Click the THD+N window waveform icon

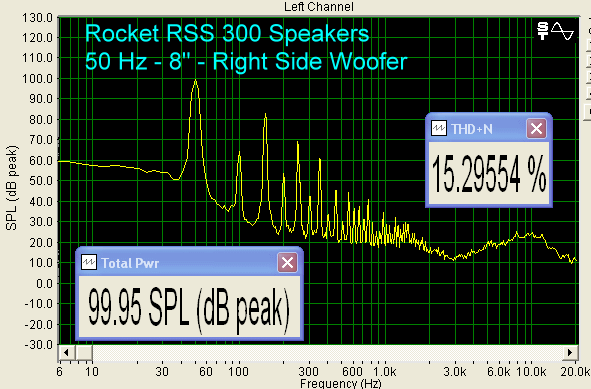439,129
